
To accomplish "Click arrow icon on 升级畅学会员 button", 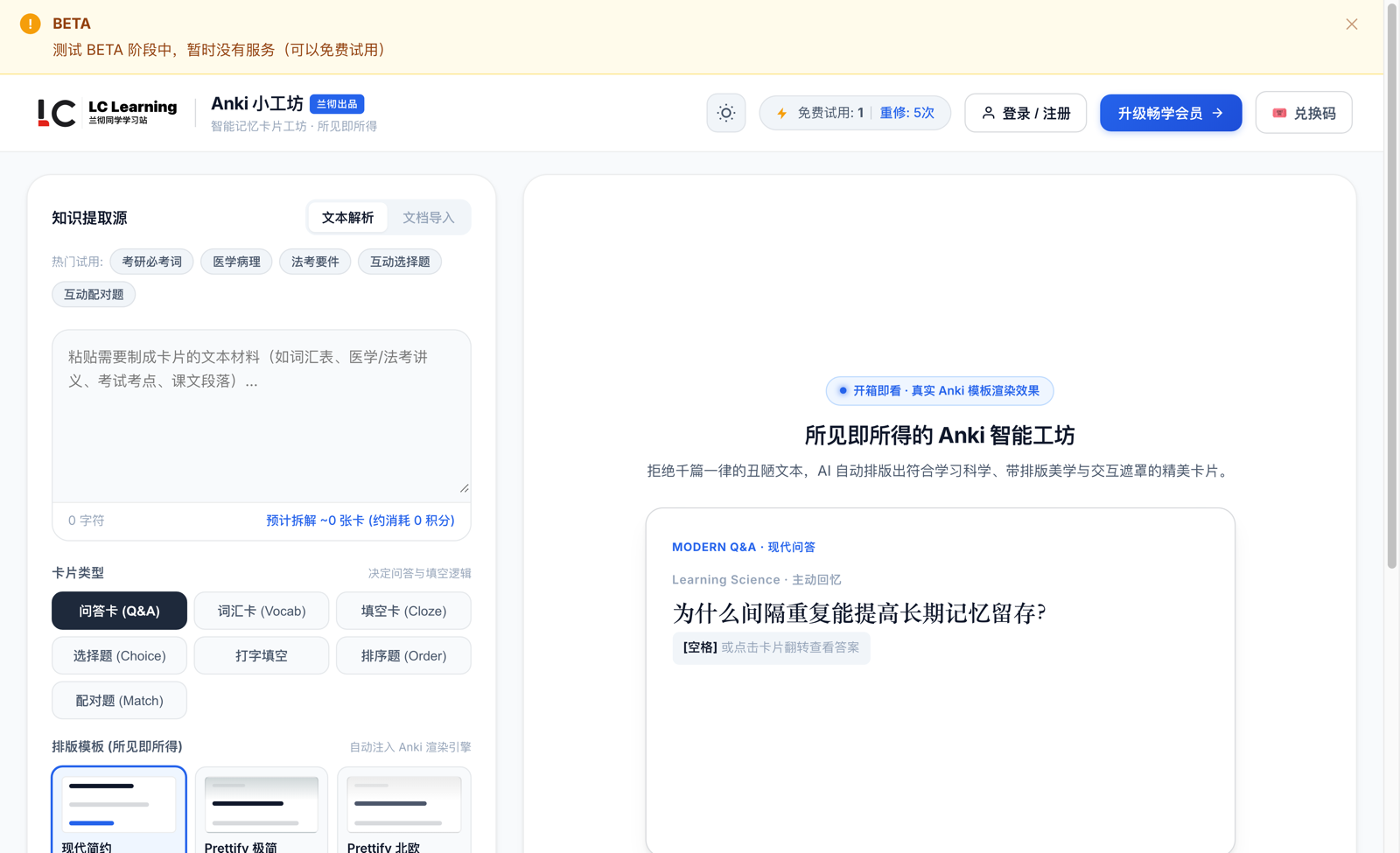I will coord(1218,113).
